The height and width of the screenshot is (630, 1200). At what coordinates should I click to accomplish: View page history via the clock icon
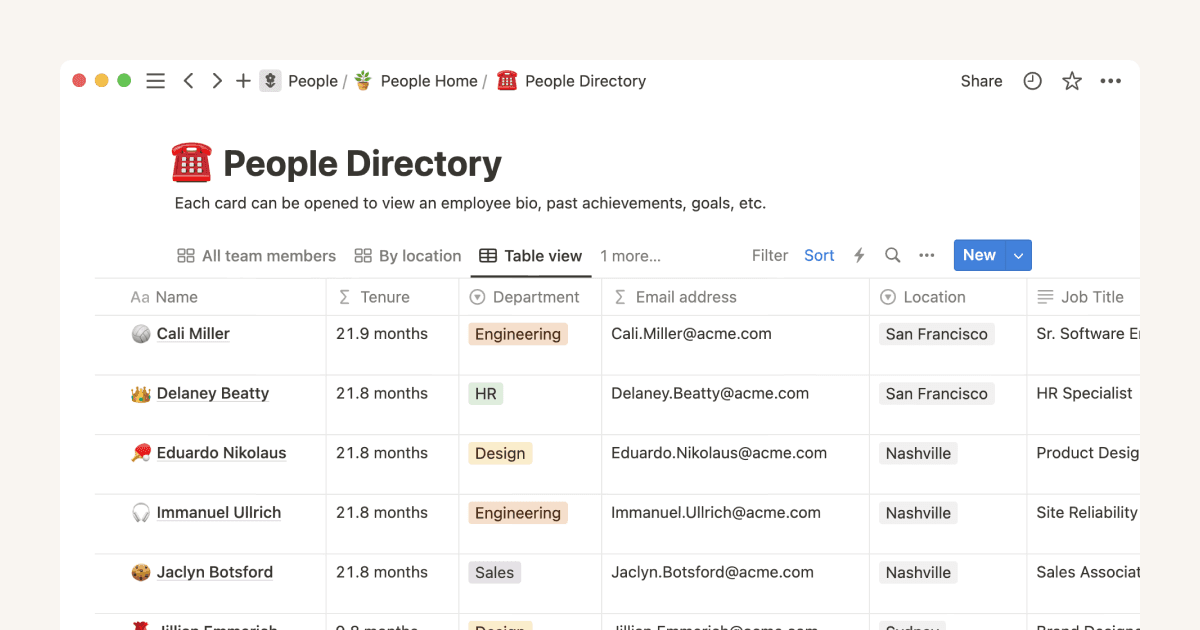[1032, 81]
